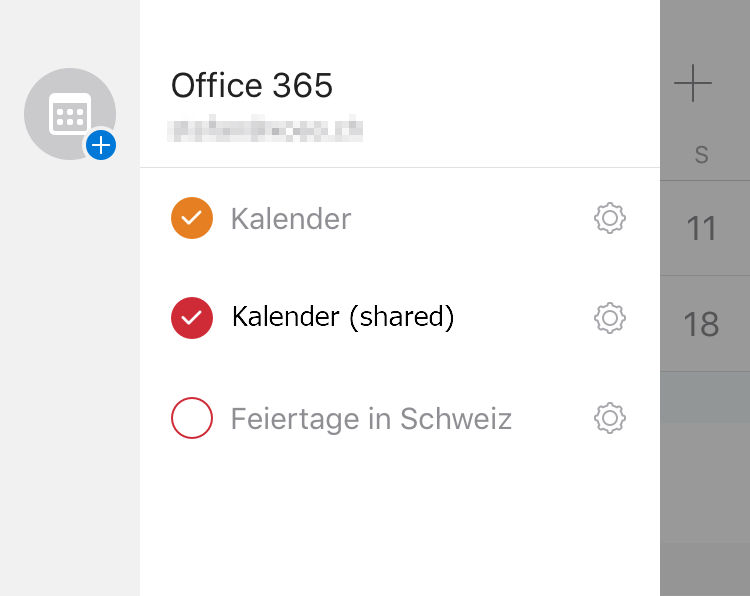Open settings gear for Kalender
This screenshot has height=596, width=750.
(609, 218)
